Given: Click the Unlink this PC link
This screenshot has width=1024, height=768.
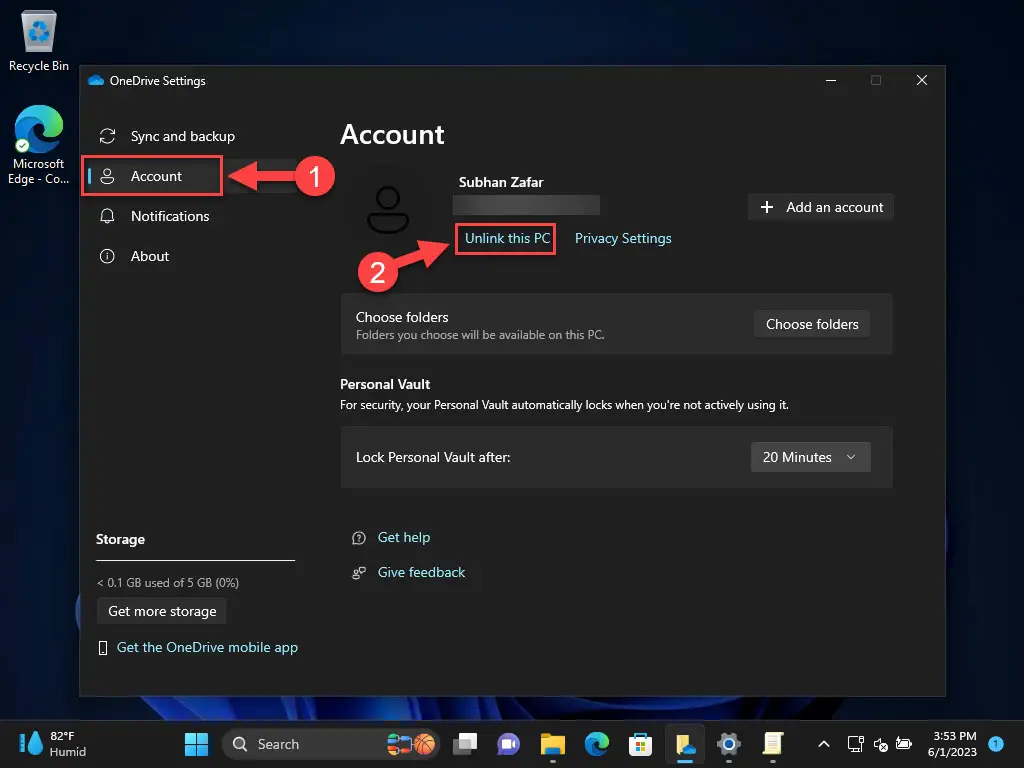Looking at the screenshot, I should click(x=507, y=238).
